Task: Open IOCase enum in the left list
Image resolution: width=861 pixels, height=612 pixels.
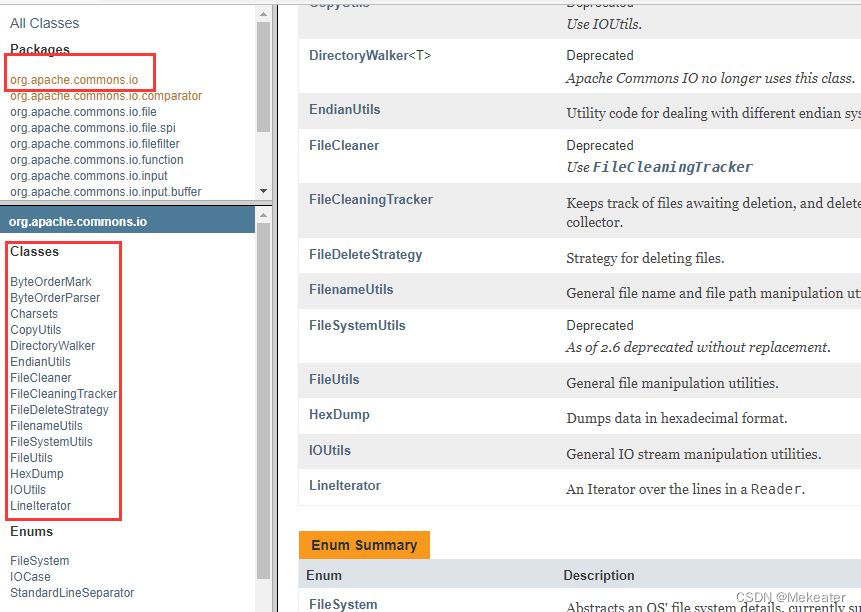Action: point(30,577)
